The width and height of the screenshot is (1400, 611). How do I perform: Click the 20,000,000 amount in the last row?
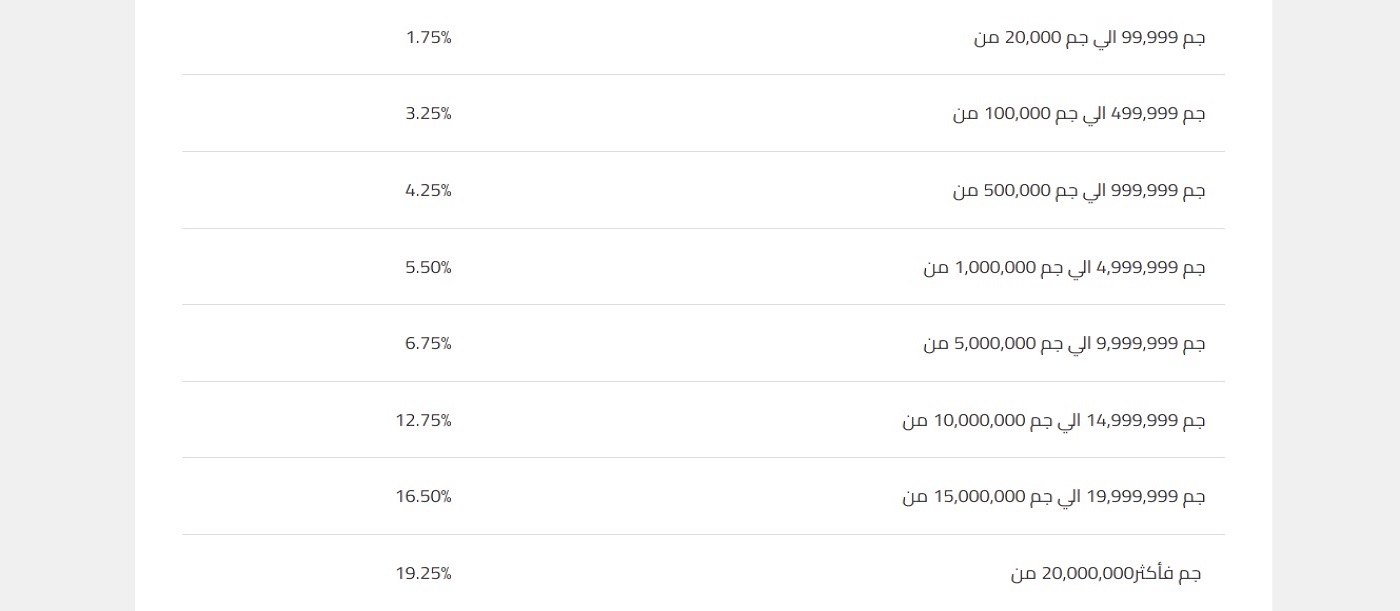click(x=1088, y=574)
